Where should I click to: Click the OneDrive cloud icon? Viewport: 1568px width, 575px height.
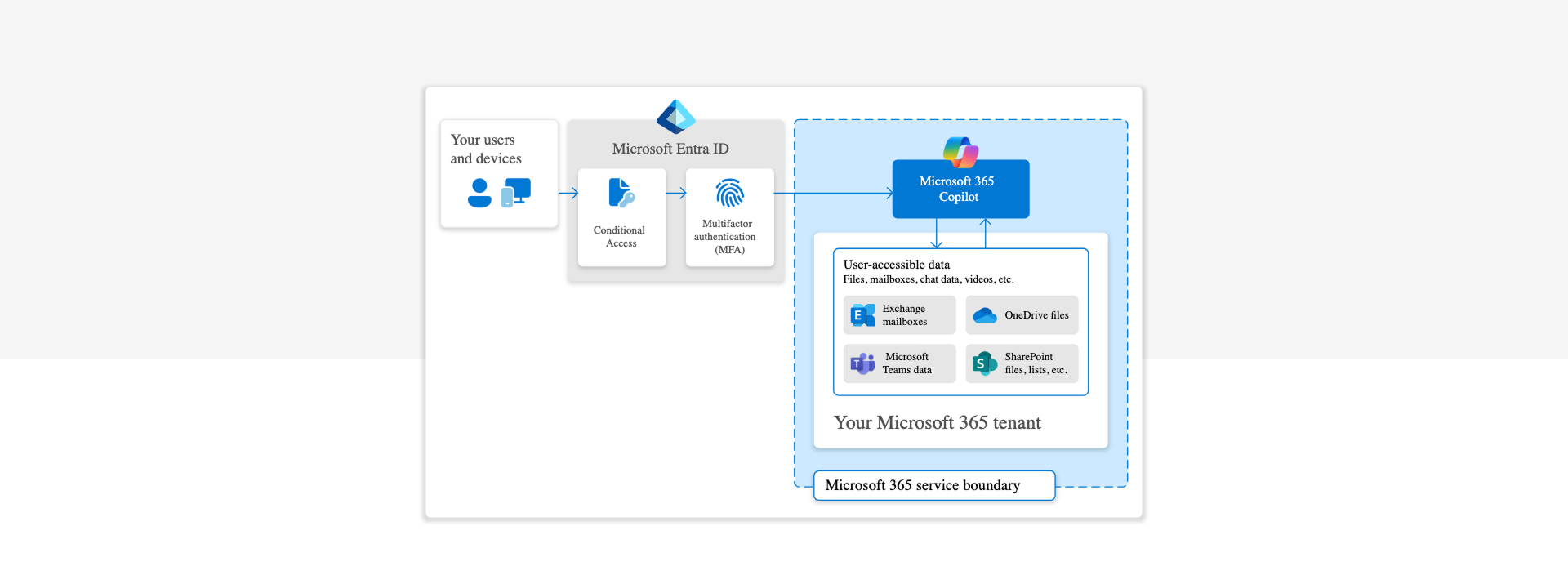click(985, 315)
